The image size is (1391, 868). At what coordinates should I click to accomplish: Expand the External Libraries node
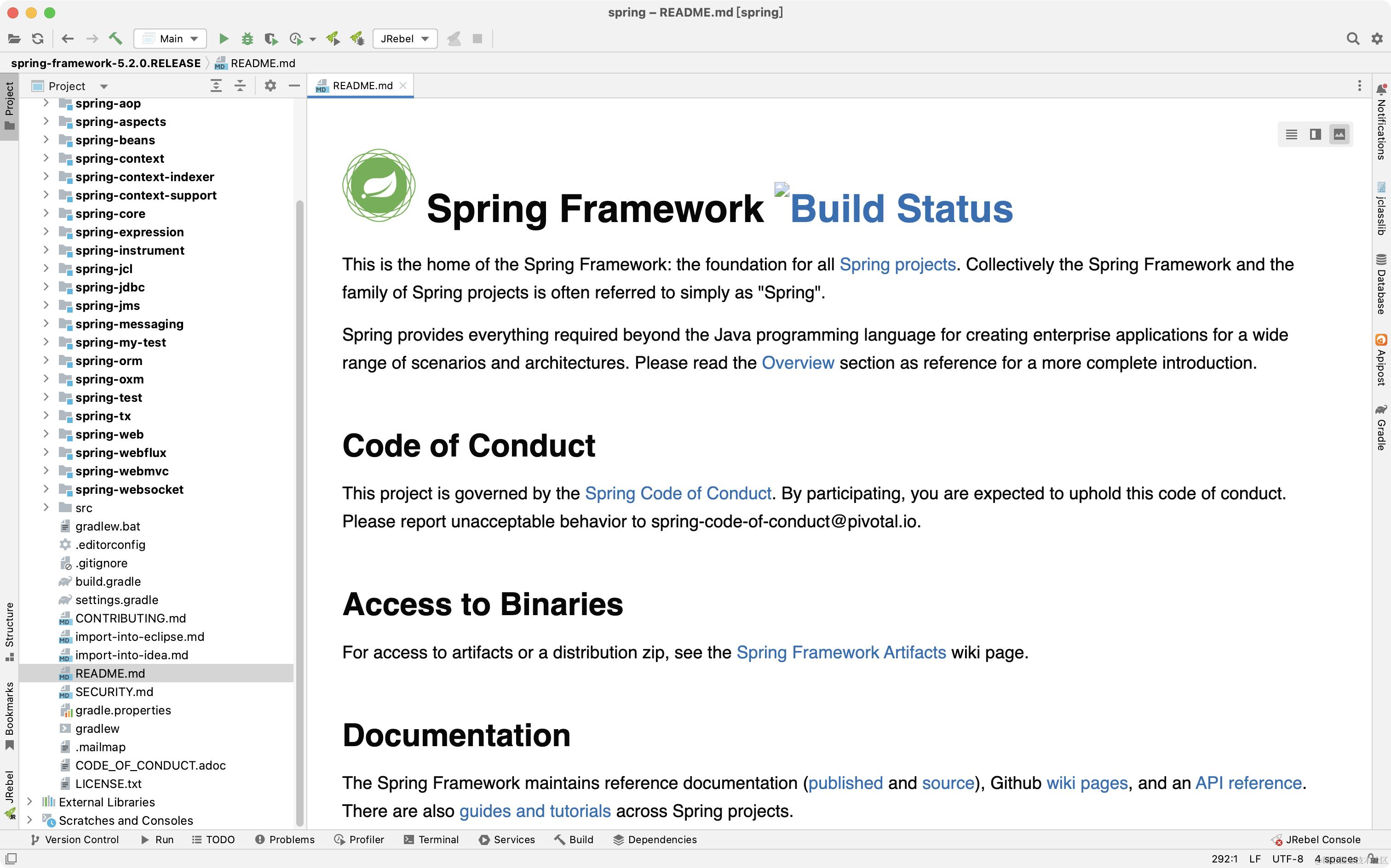(x=30, y=801)
